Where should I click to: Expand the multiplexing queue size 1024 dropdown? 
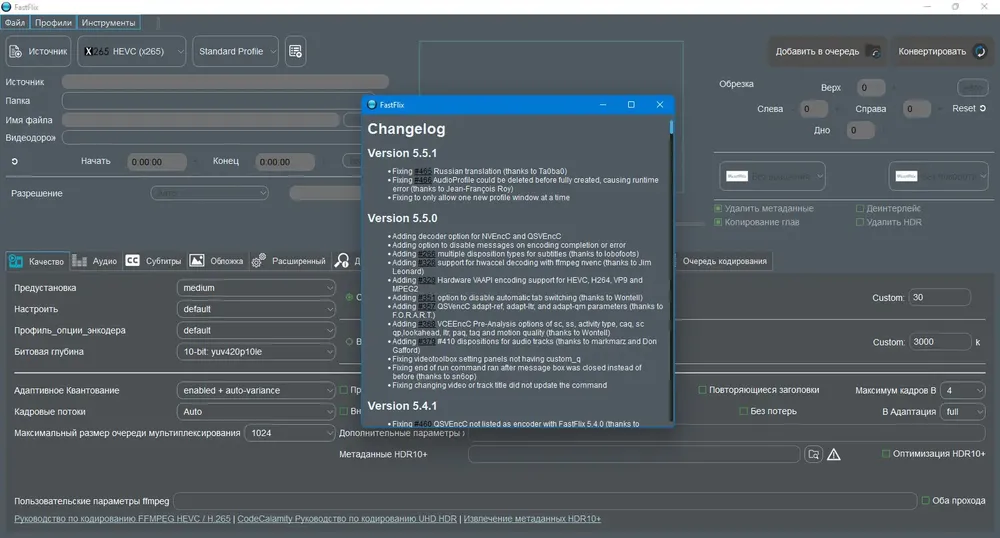coord(290,433)
